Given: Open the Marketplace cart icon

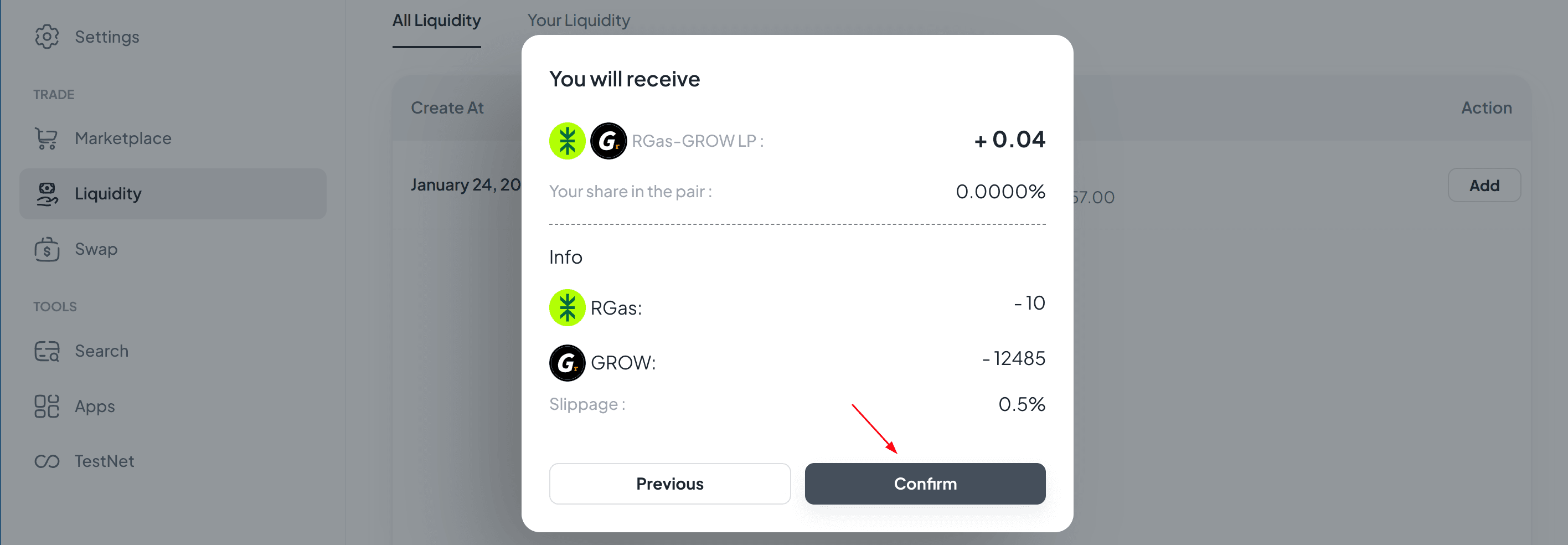Looking at the screenshot, I should point(47,138).
